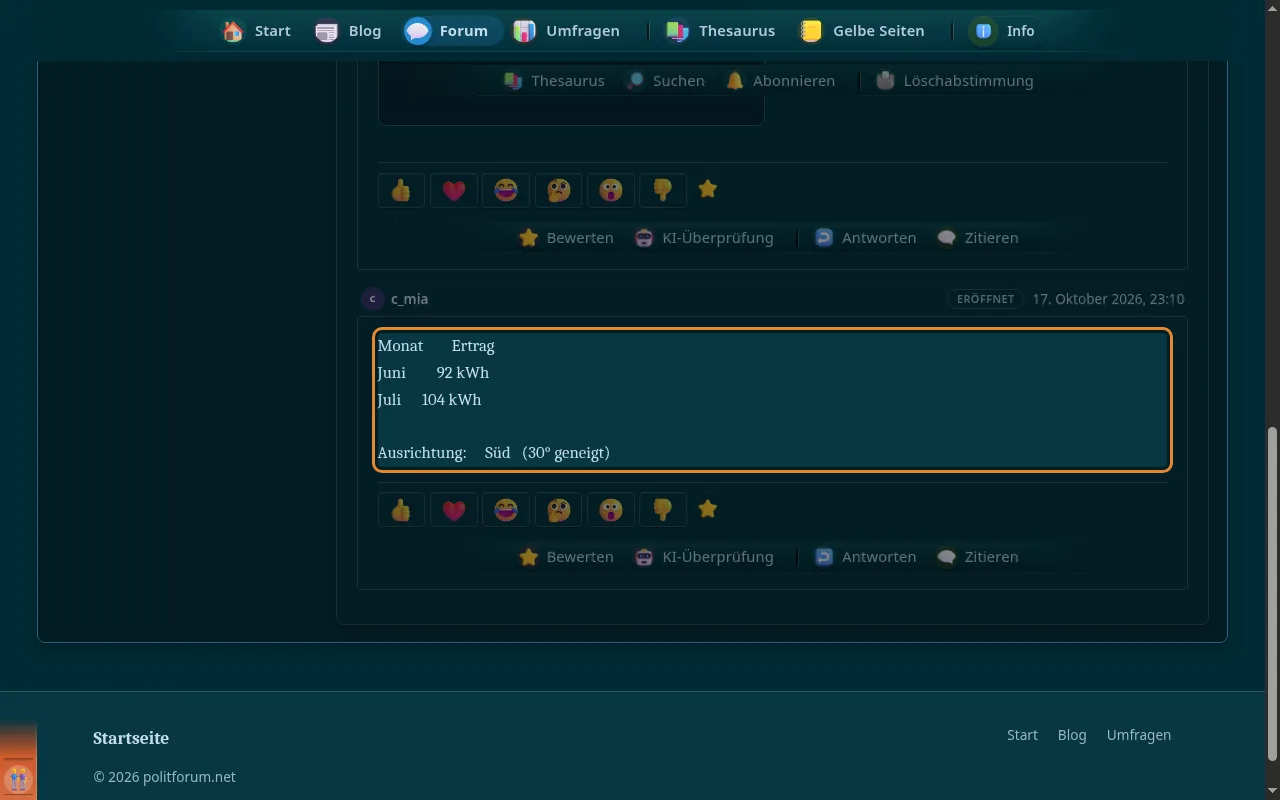Add thinking emoji to c_mia's post
The width and height of the screenshot is (1280, 800).
[x=558, y=510]
